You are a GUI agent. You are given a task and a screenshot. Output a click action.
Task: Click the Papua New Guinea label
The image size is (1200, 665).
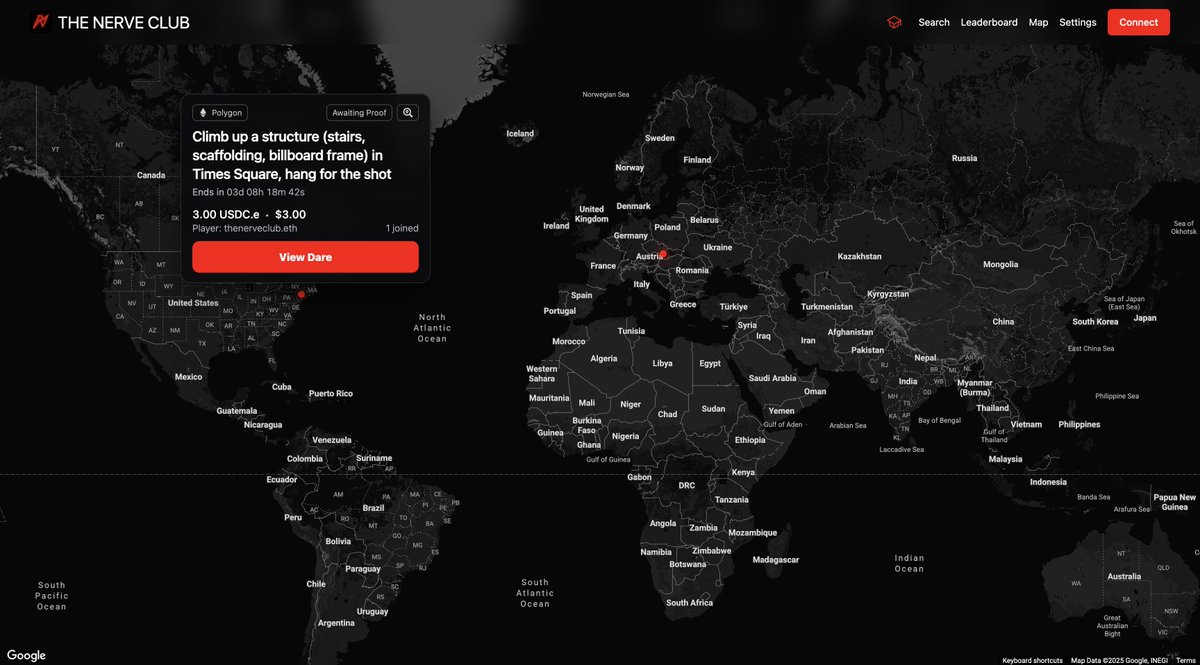point(1174,502)
